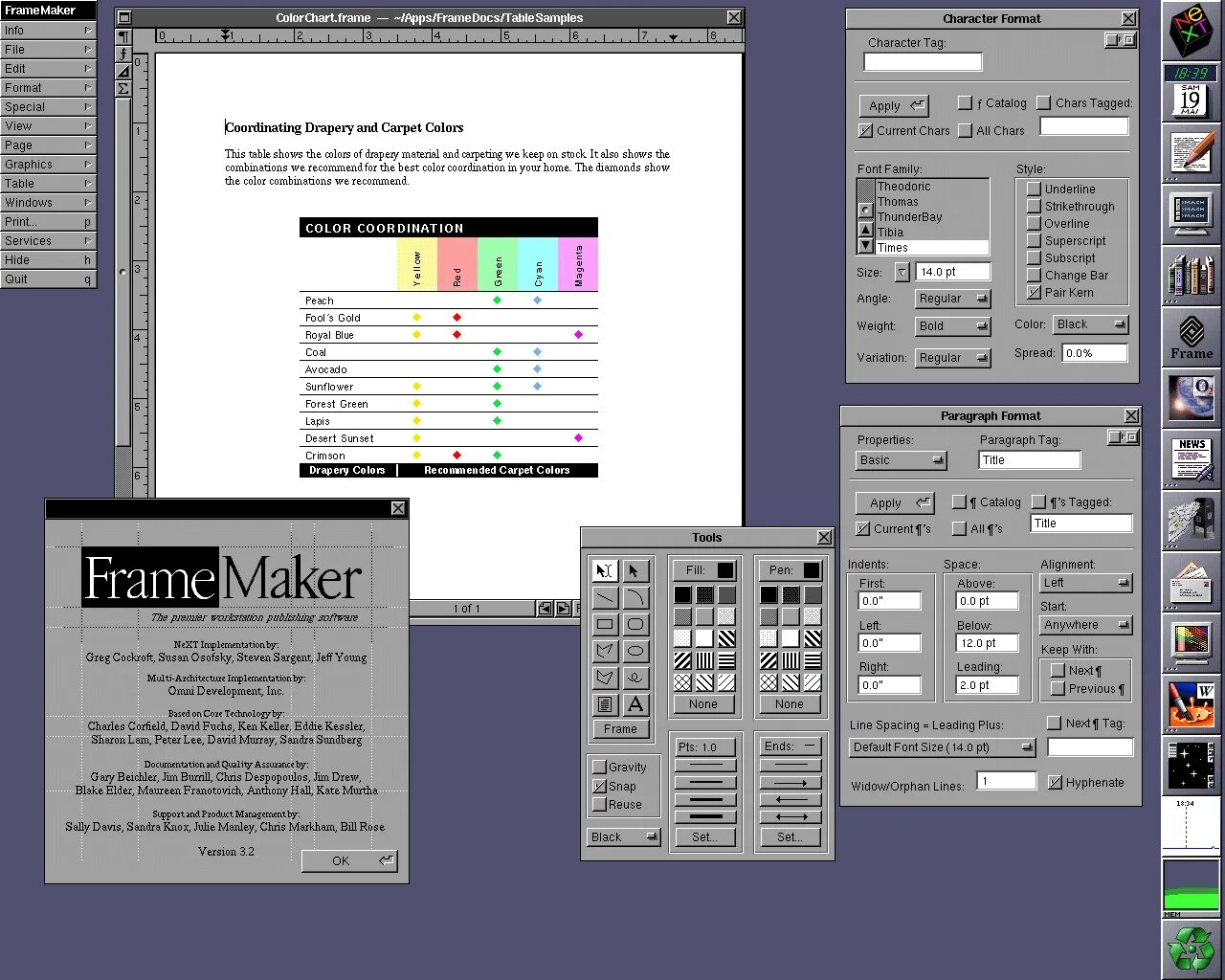Click the Size field showing 14.0 pt
Viewport: 1225px width, 980px height.
pyautogui.click(x=952, y=272)
